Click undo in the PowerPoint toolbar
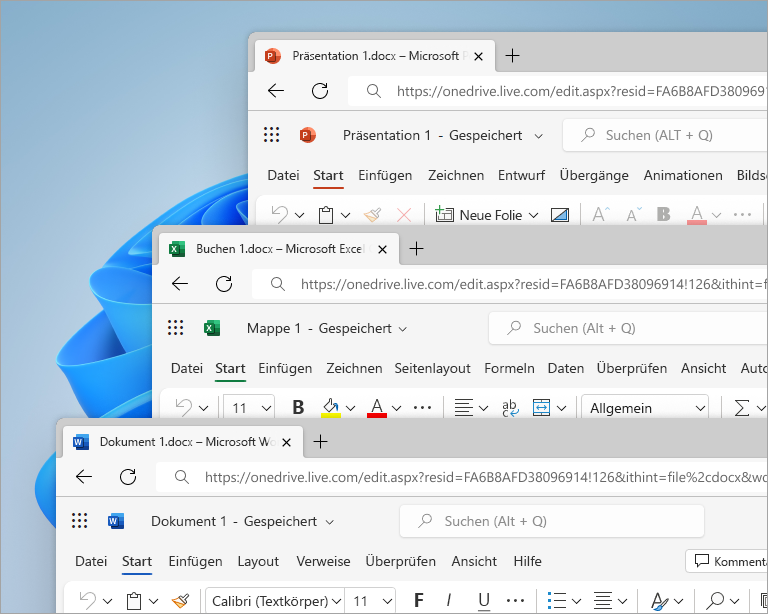Screen dimensions: 768x614 click(280, 214)
